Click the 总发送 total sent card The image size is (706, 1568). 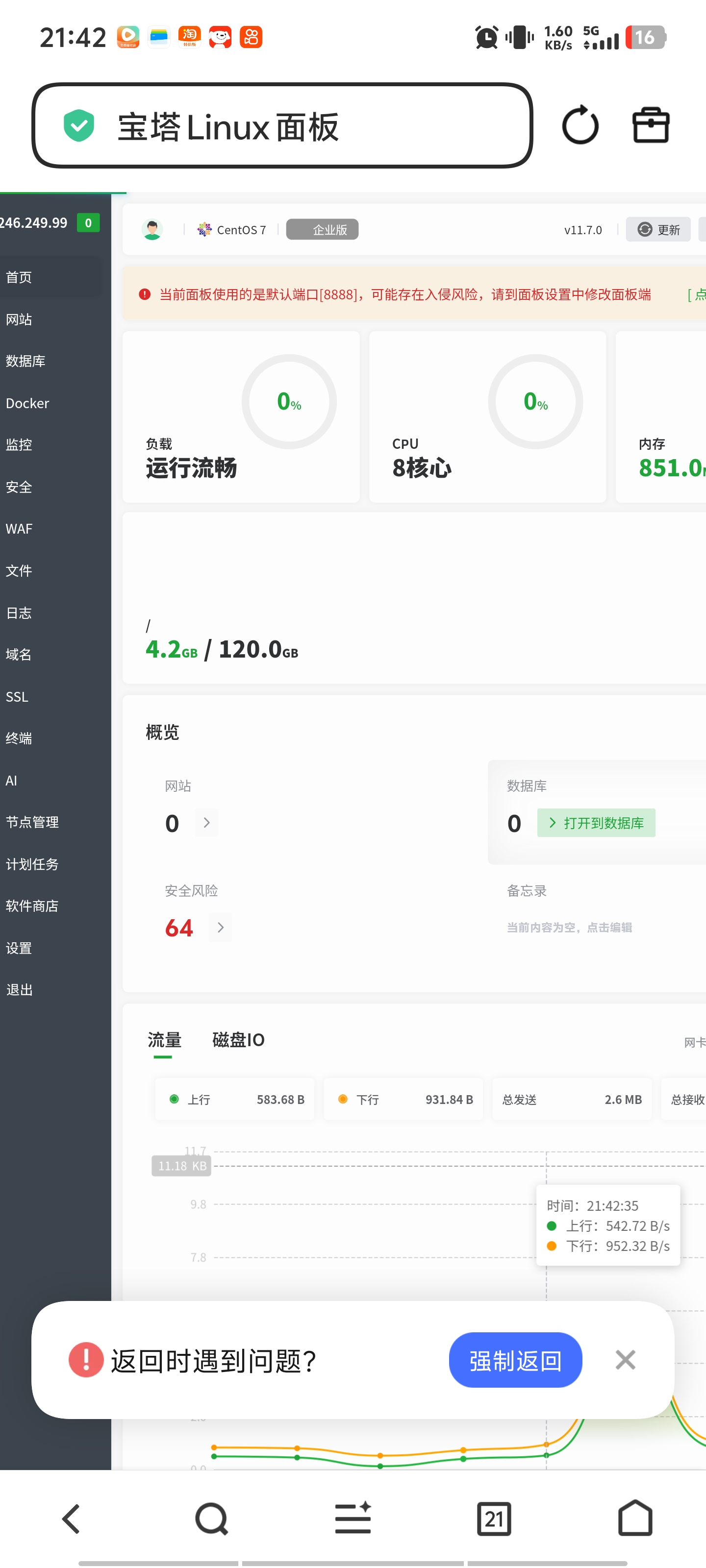pos(572,1099)
